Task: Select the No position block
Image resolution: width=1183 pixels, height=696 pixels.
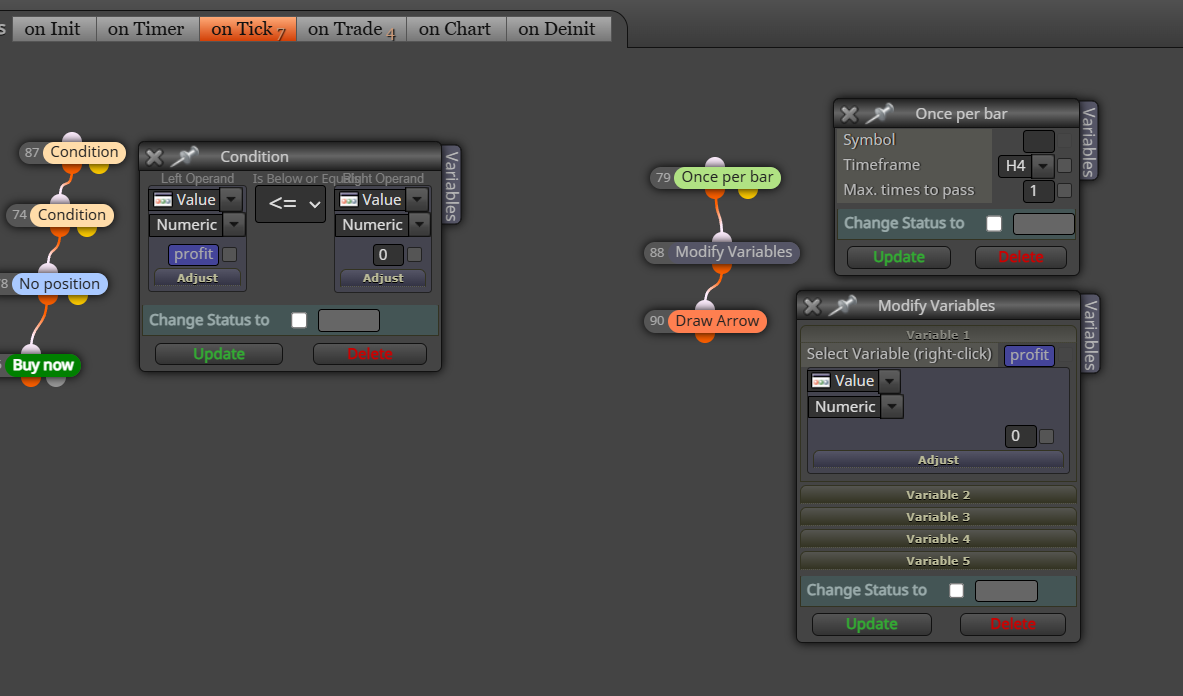Action: click(x=59, y=284)
